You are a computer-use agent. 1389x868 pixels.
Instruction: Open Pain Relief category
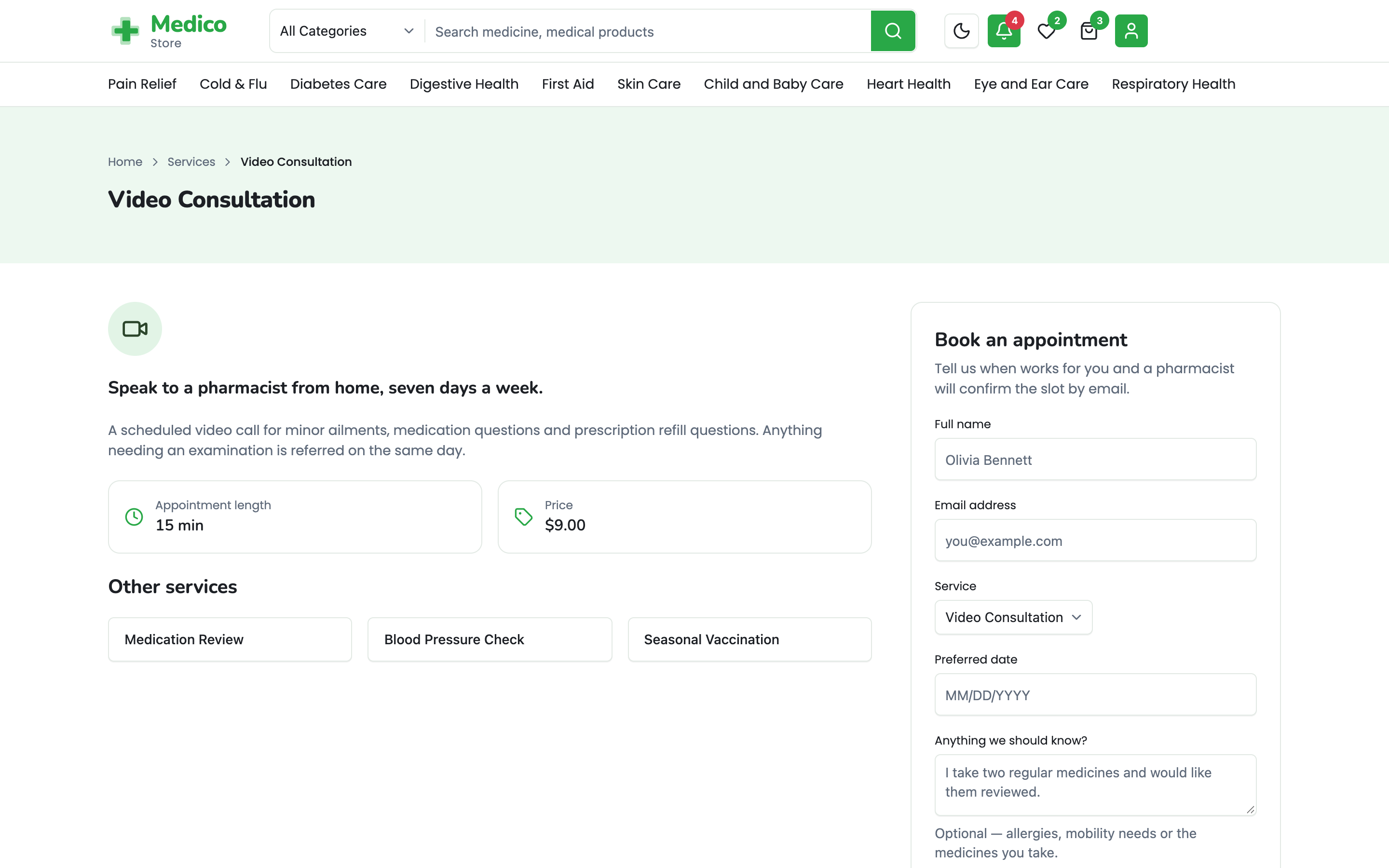(142, 84)
